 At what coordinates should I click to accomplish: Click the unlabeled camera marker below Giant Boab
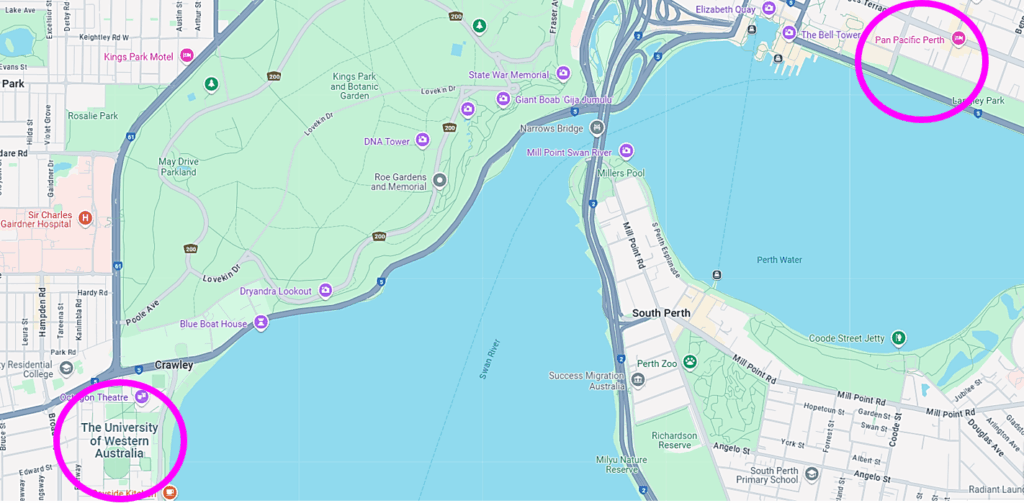(x=467, y=109)
